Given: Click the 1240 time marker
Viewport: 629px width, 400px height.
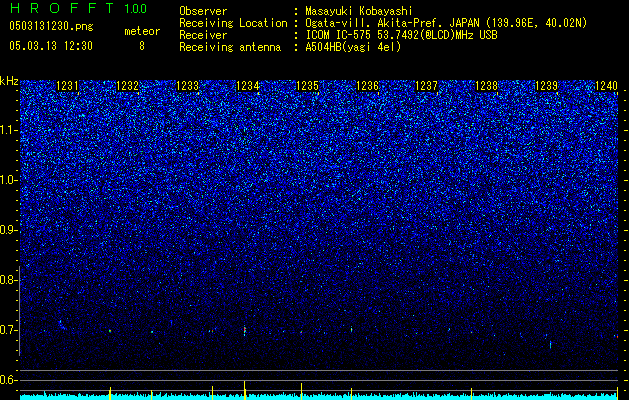Looking at the screenshot, I should point(607,86).
